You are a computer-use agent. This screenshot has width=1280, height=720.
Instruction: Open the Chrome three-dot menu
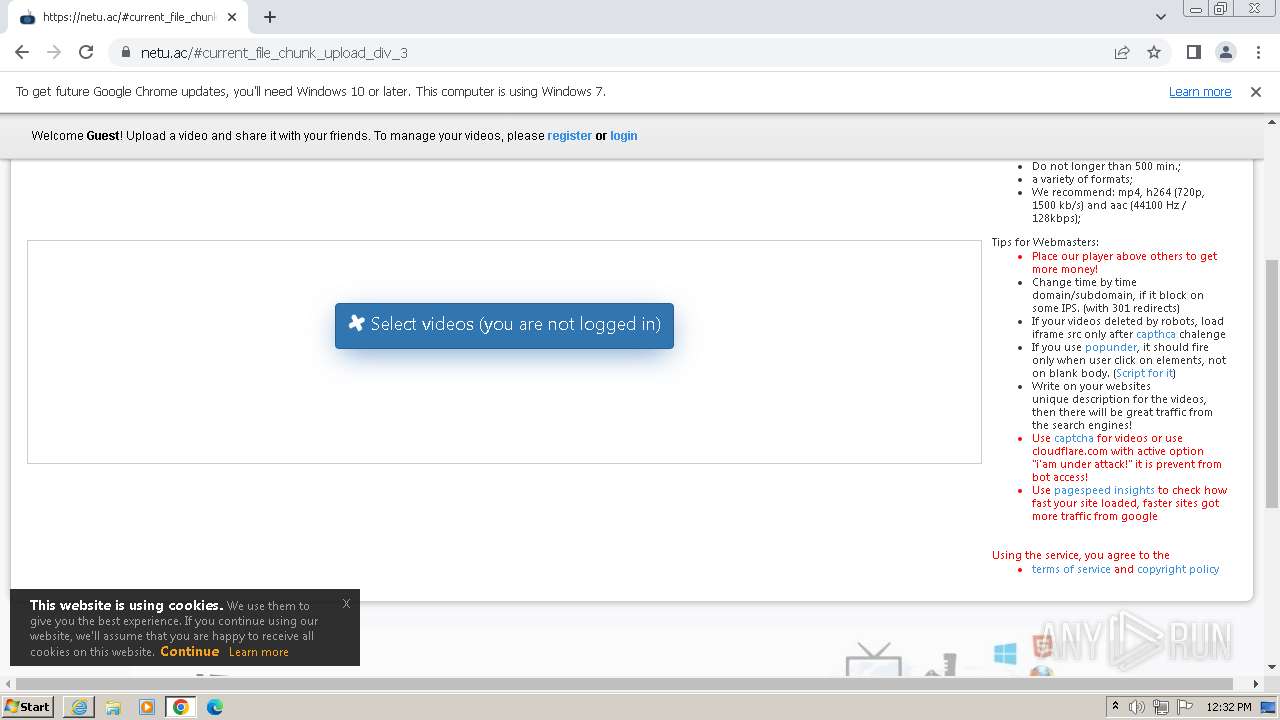tap(1258, 52)
